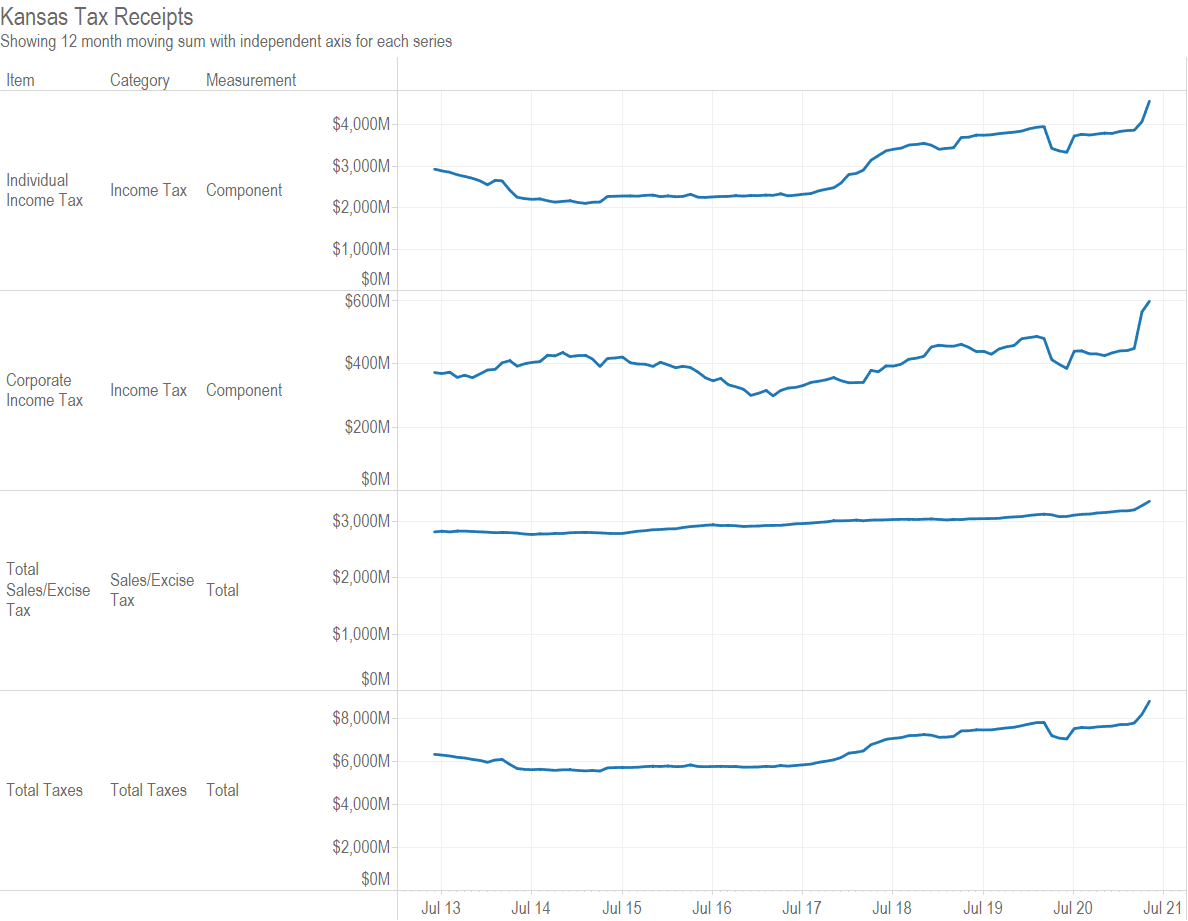Click the $1,000M tick on Individual Income axis
Screen dimensions: 1188x921
pyautogui.click(x=361, y=249)
